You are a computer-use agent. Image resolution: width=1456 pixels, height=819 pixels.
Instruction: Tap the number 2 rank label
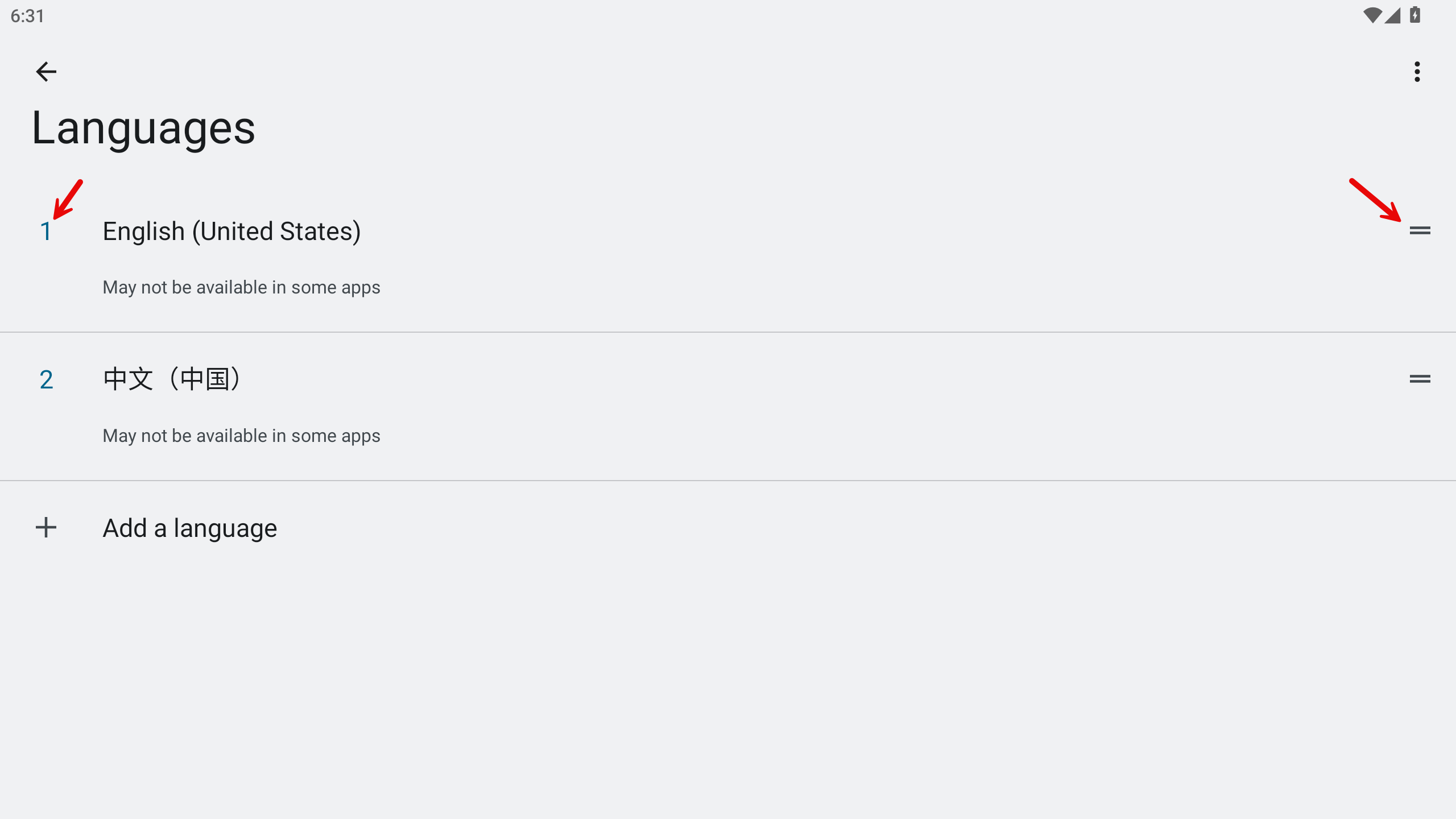pos(46,380)
